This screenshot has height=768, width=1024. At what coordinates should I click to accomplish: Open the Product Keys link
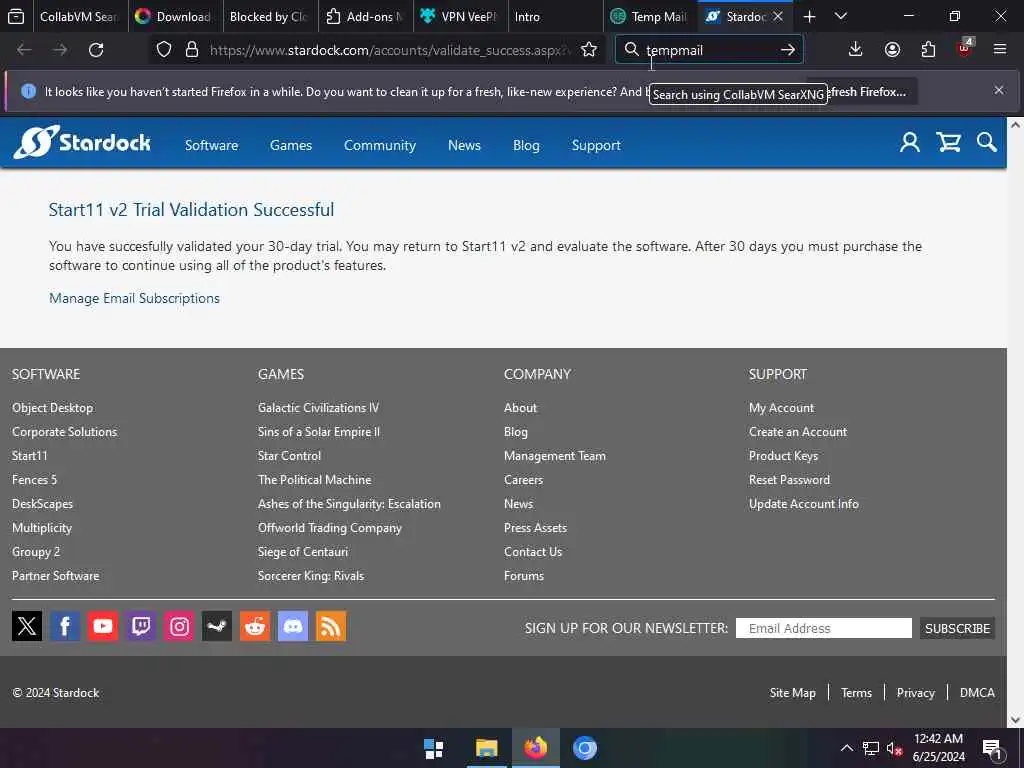point(783,456)
